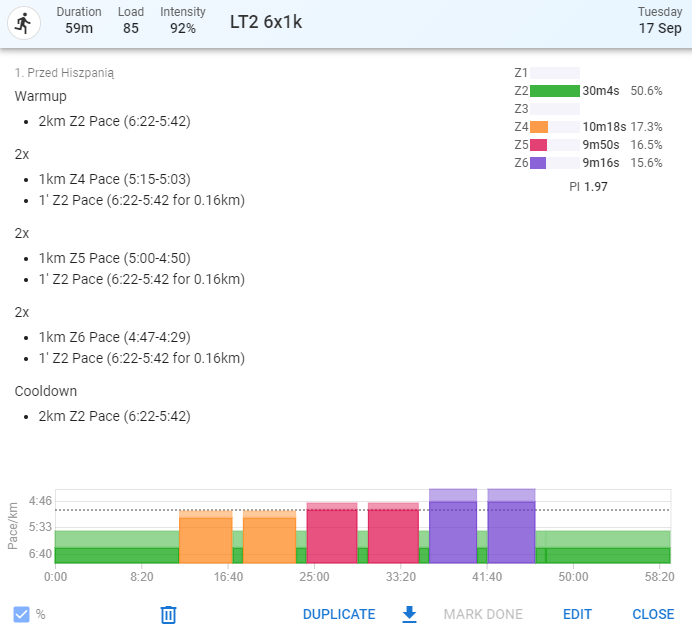Close the workout dialog
Viewport: 692px width, 632px height.
(x=653, y=614)
